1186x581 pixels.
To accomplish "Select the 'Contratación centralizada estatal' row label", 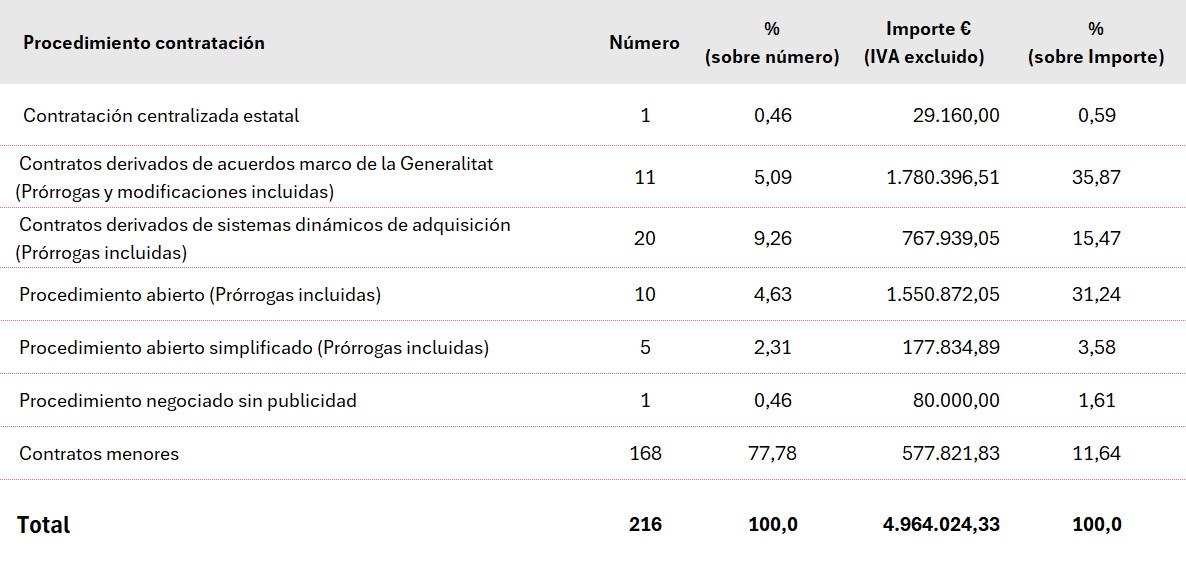I will [x=161, y=116].
